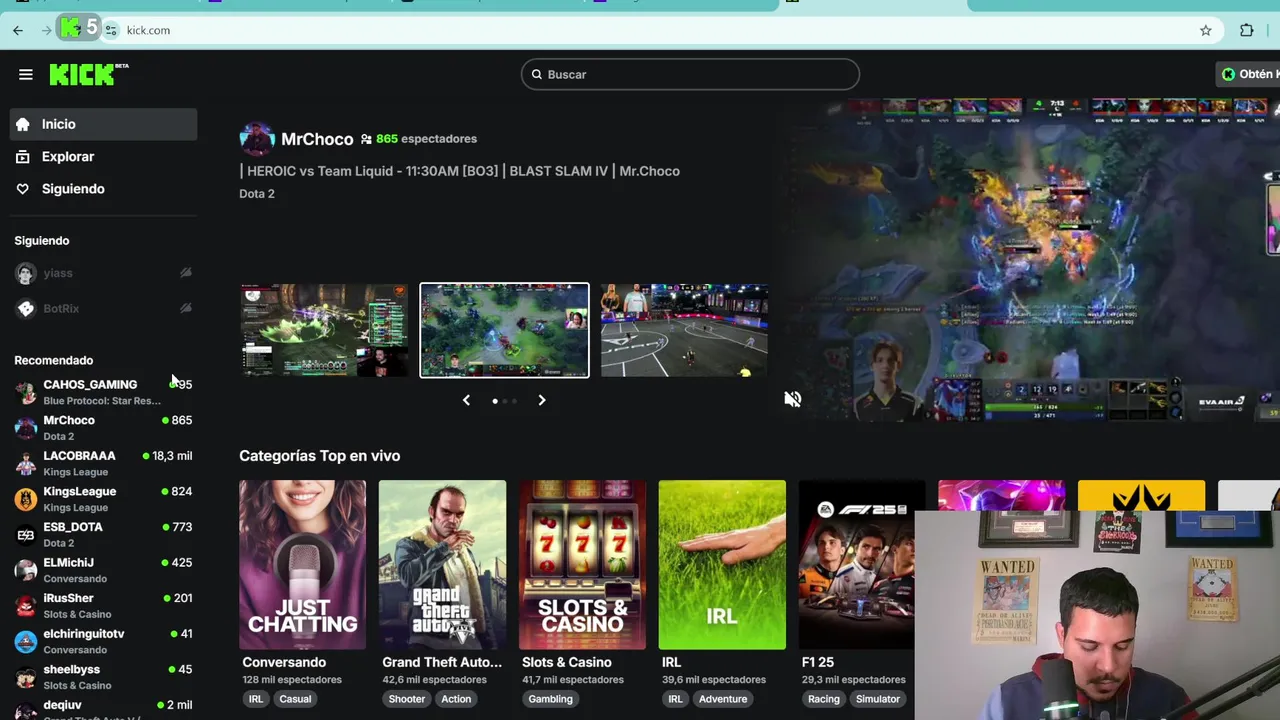The width and height of the screenshot is (1280, 720).
Task: Open dequiv channel in recommended list
Action: click(x=103, y=710)
